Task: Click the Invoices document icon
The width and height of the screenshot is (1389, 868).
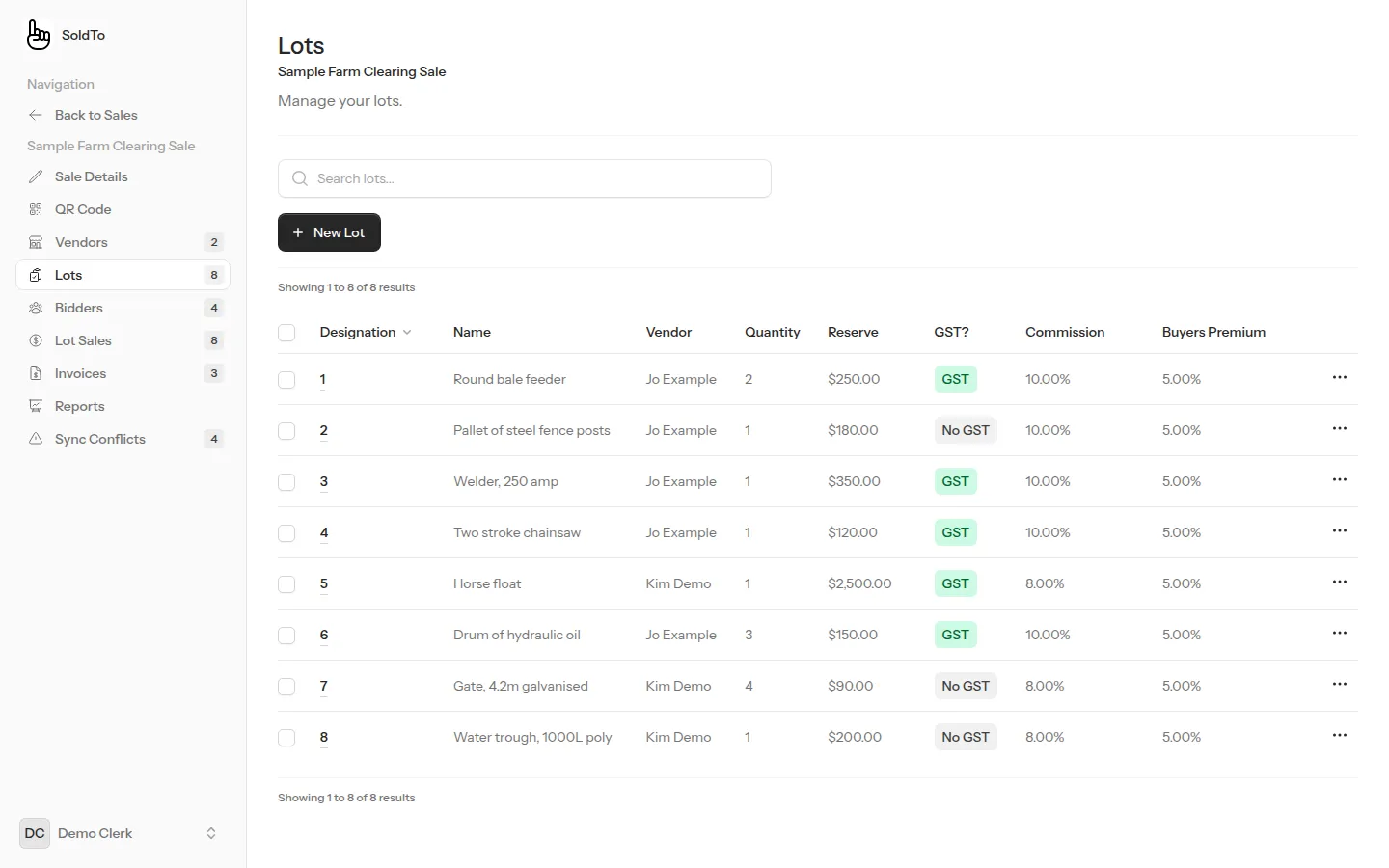Action: (x=36, y=373)
